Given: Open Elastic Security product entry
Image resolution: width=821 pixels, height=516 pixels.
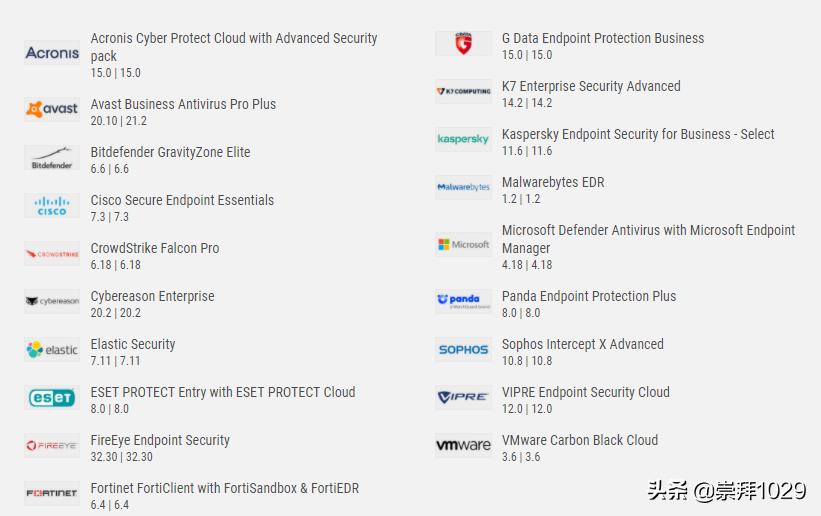Looking at the screenshot, I should (133, 344).
